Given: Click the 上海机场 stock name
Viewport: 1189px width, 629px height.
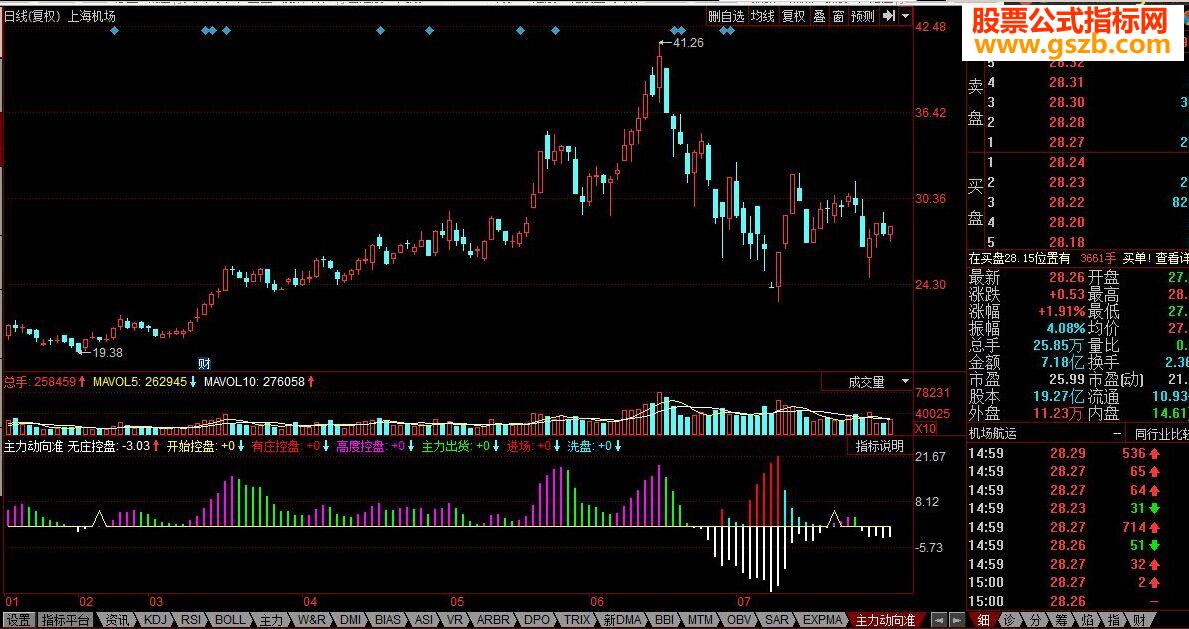Looking at the screenshot, I should tap(92, 15).
